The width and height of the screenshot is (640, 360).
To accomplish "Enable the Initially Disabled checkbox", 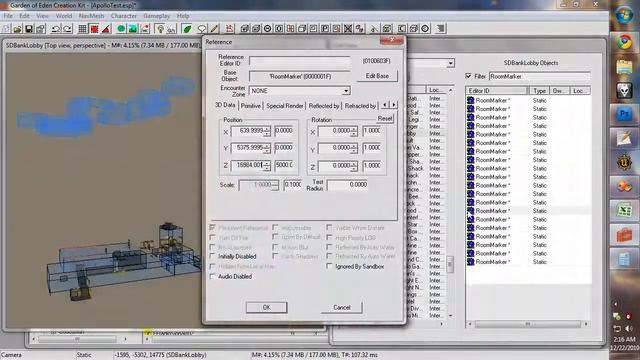I will 213,256.
